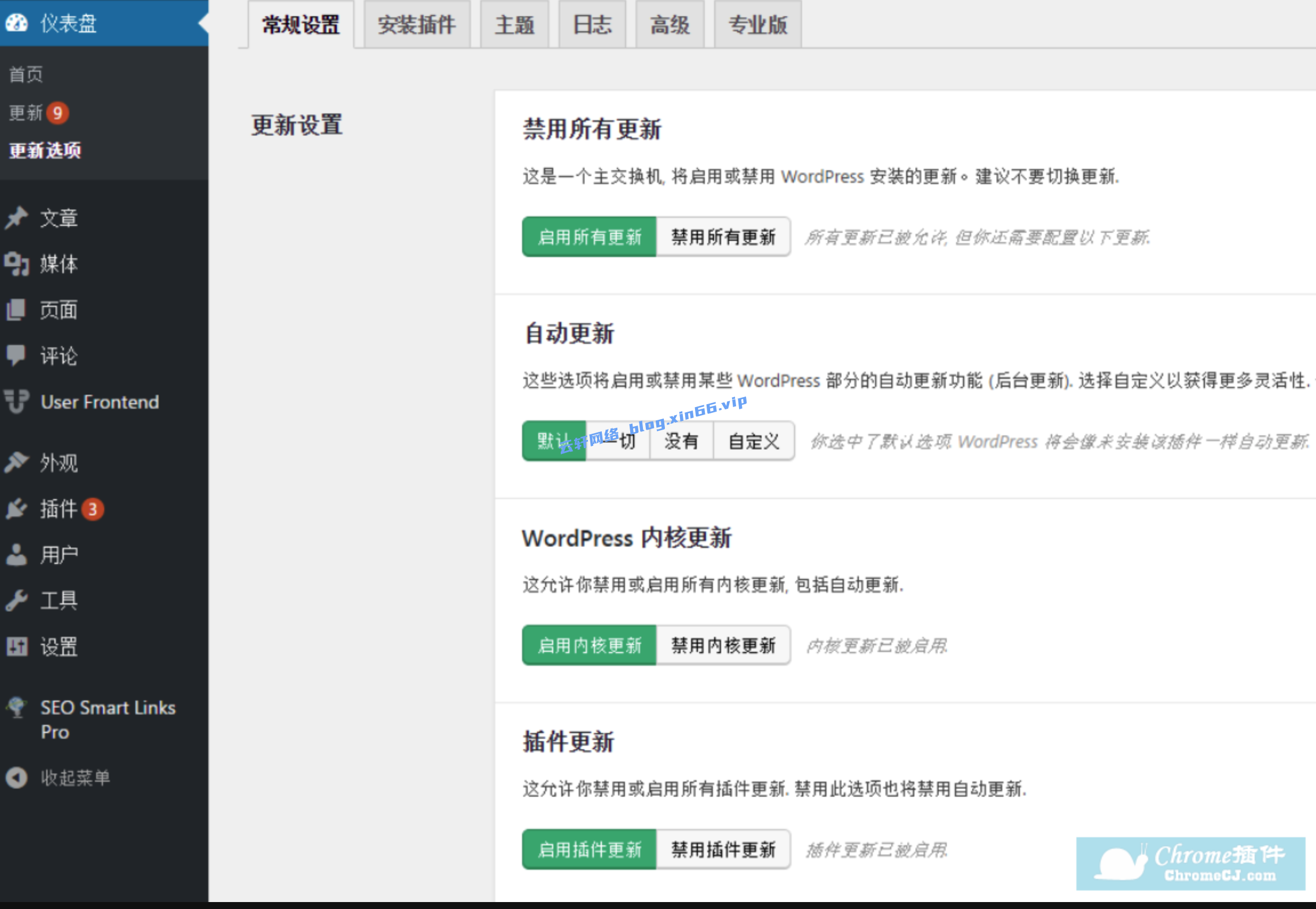Click the 自动更新 heading
This screenshot has width=1316, height=909.
point(569,333)
